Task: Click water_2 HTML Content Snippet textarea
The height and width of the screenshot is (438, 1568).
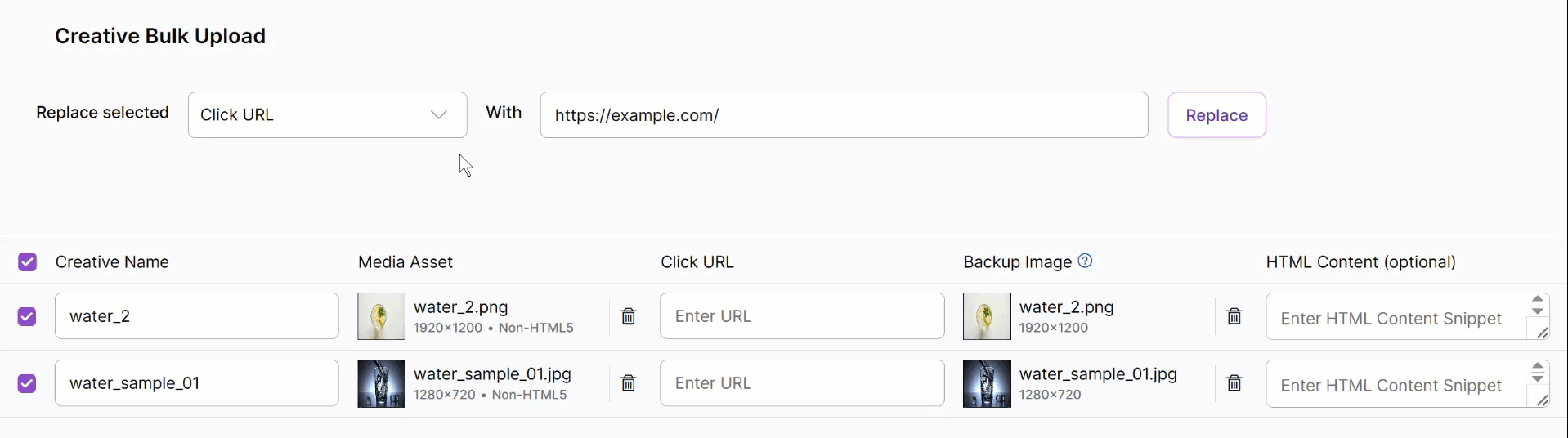Action: coord(1395,318)
